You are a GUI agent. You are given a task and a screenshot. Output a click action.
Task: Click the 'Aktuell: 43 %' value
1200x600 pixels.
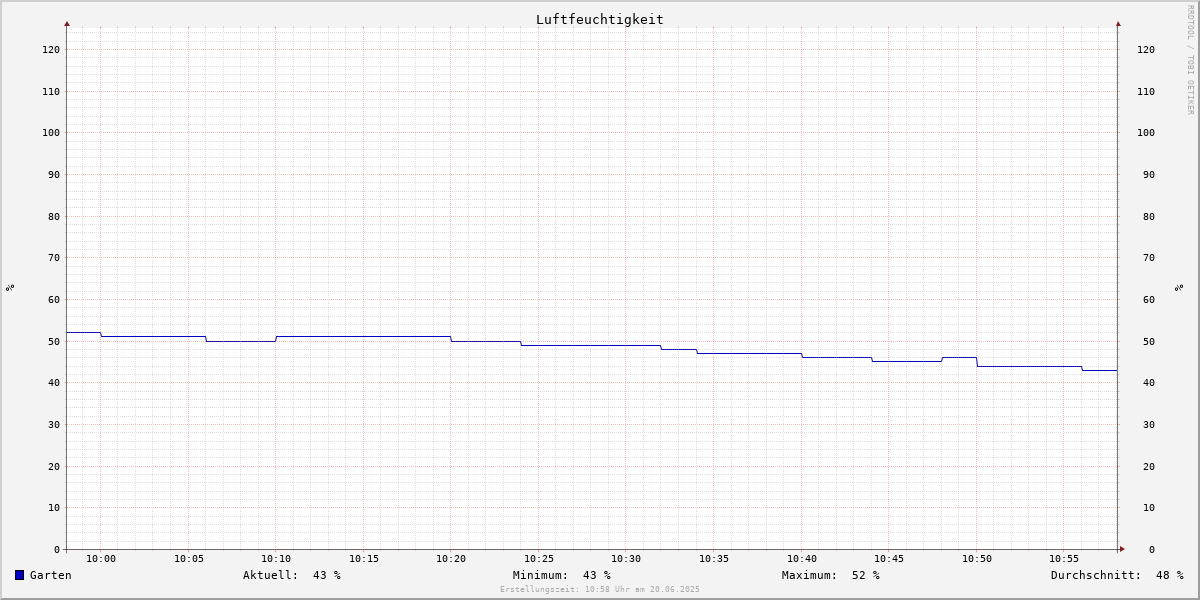pos(292,575)
